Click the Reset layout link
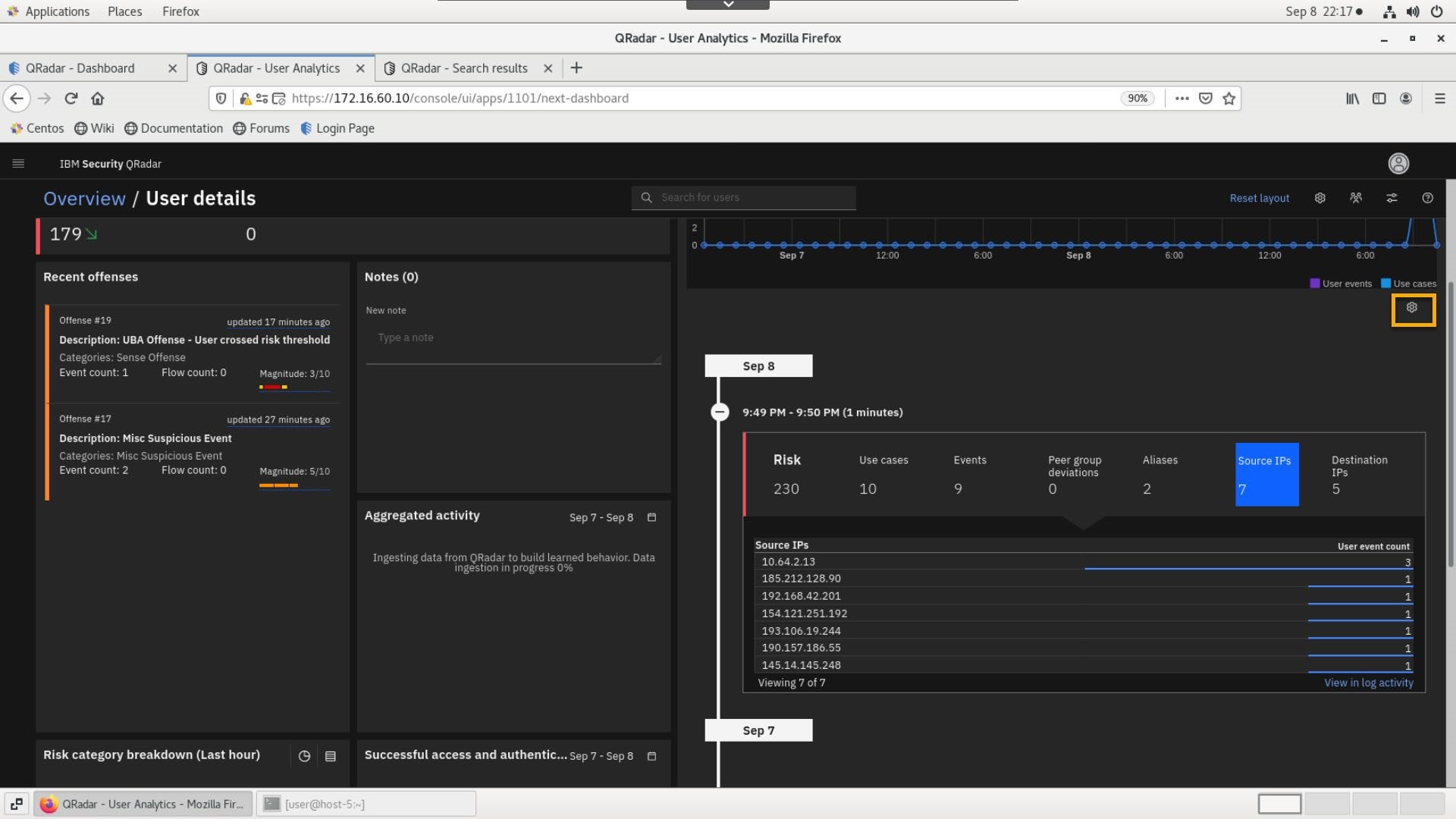 1259,198
